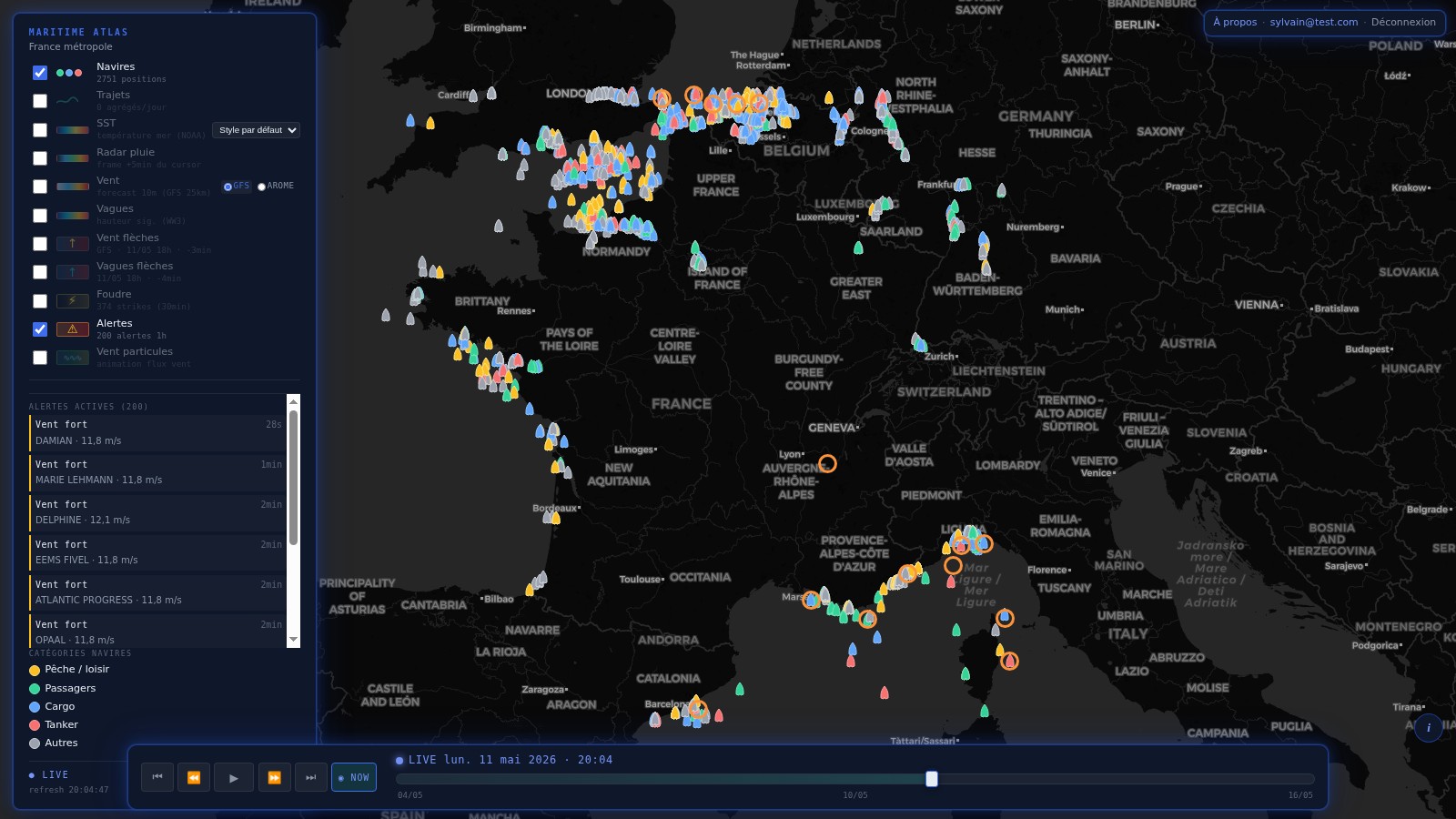This screenshot has height=819, width=1456.
Task: Click the Alertes warning triangle icon
Action: coord(73,329)
